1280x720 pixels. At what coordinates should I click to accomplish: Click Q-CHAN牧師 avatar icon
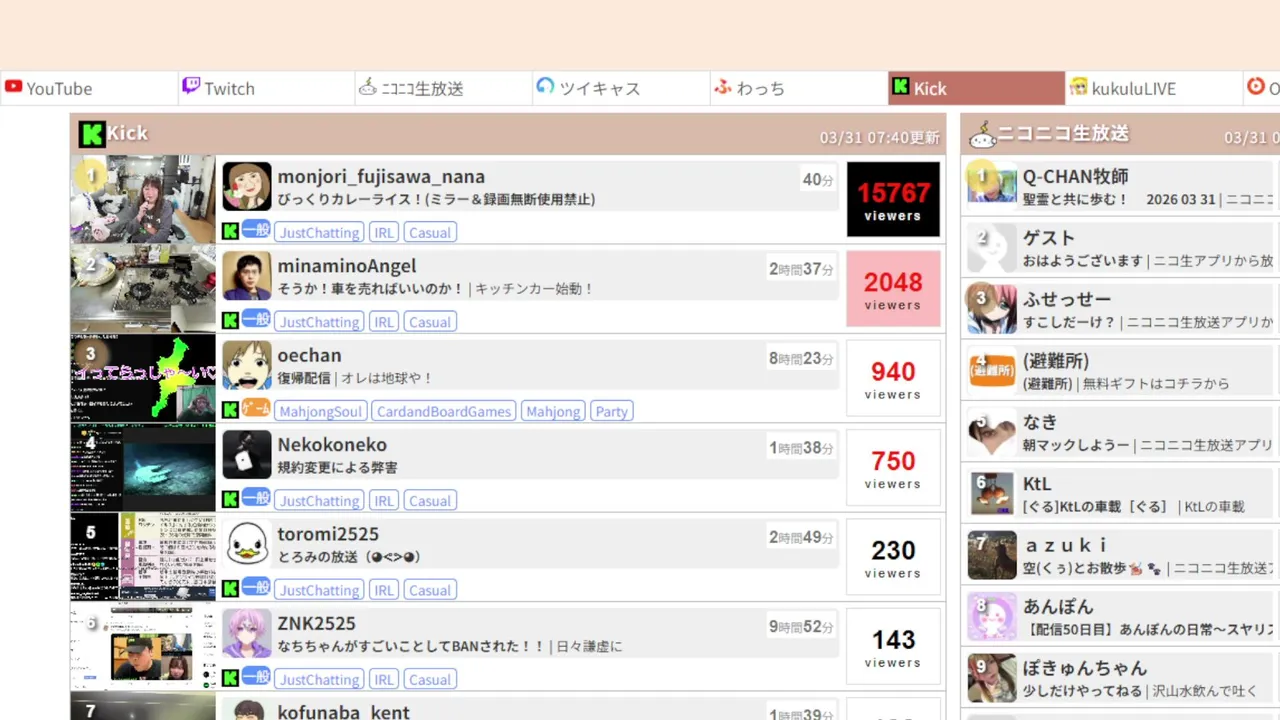(x=992, y=186)
